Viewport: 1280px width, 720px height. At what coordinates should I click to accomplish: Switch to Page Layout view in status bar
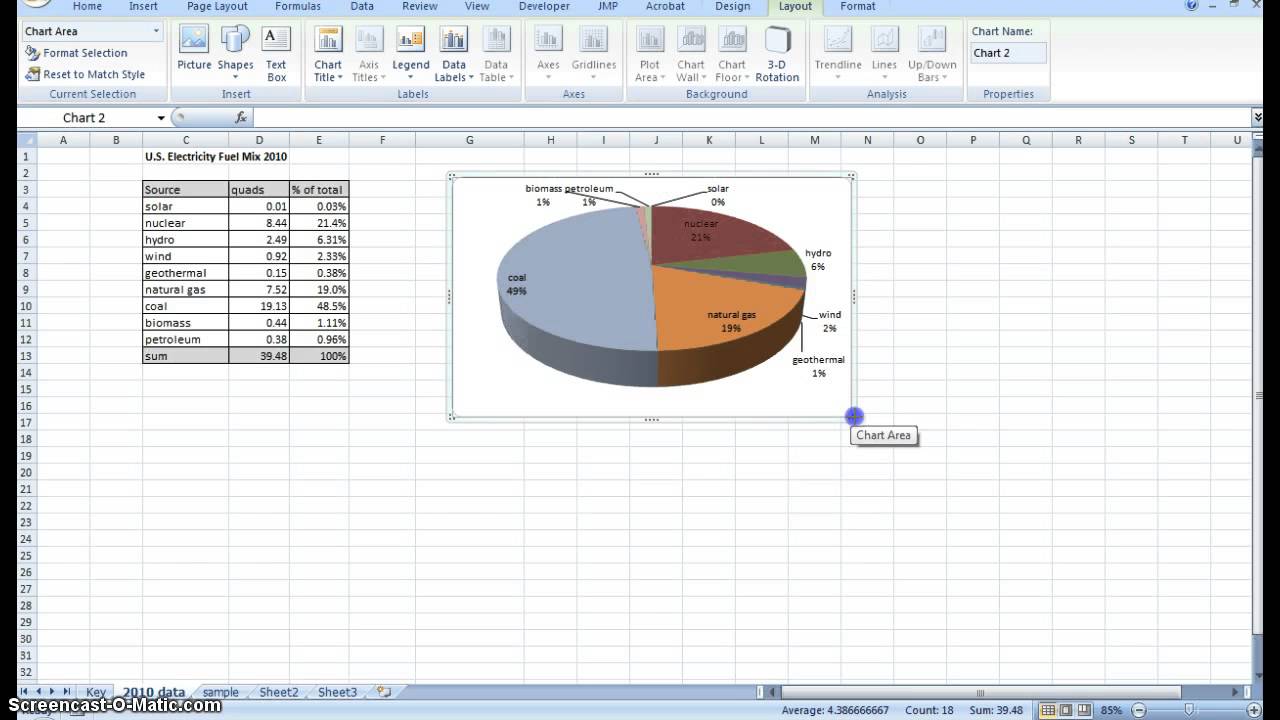click(x=1066, y=710)
